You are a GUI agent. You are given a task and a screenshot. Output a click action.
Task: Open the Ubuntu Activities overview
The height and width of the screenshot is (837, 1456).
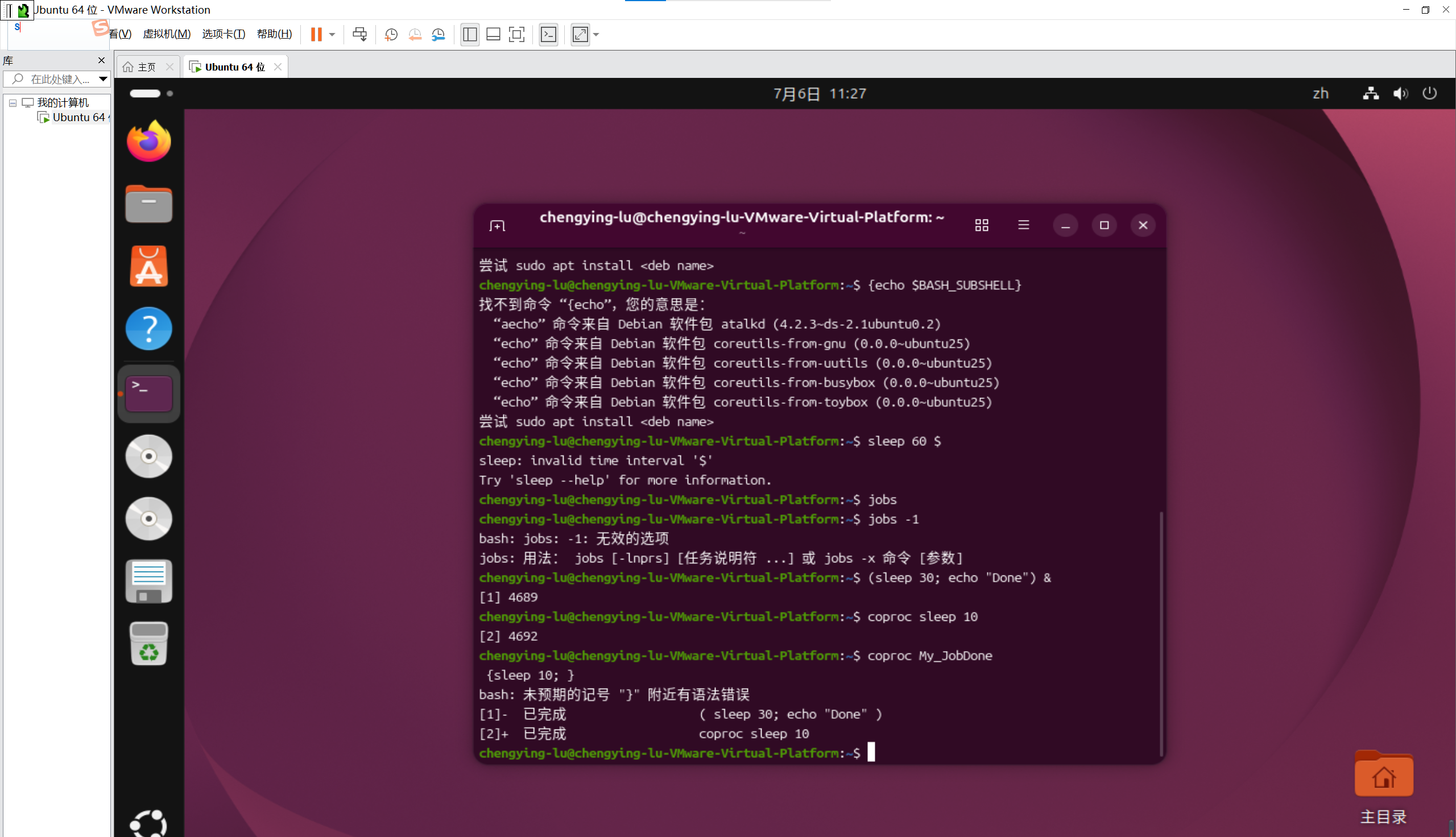click(152, 93)
